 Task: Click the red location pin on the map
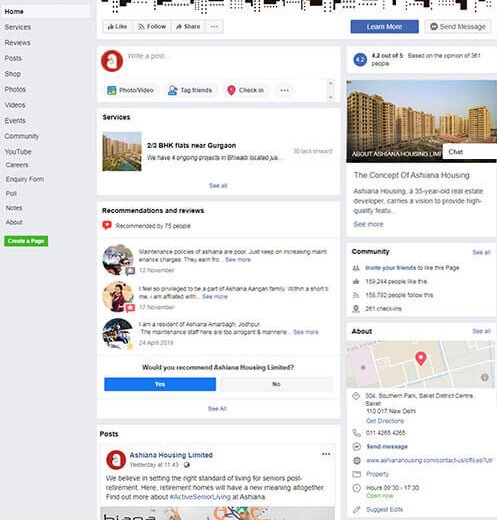pyautogui.click(x=421, y=358)
